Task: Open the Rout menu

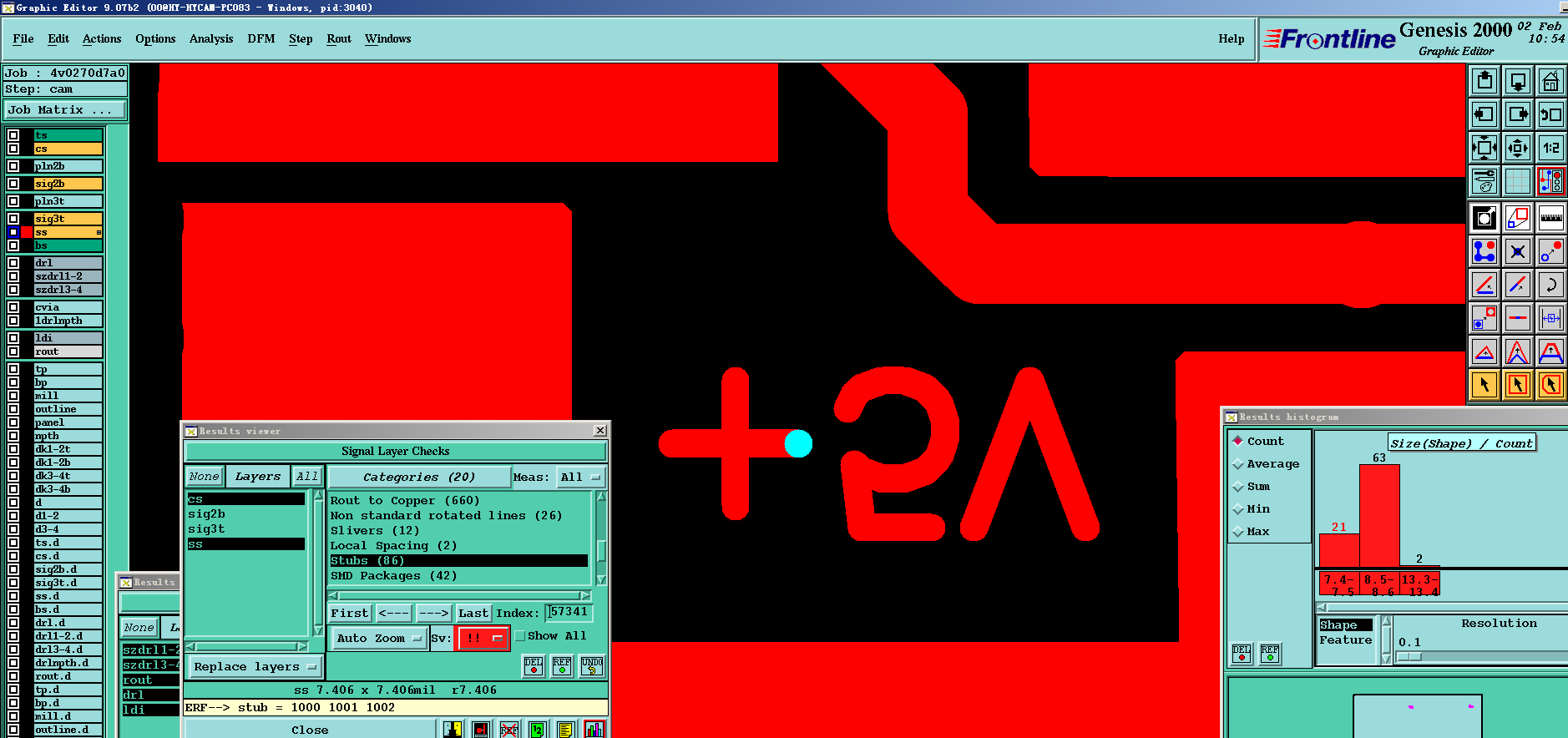Action: (x=339, y=39)
